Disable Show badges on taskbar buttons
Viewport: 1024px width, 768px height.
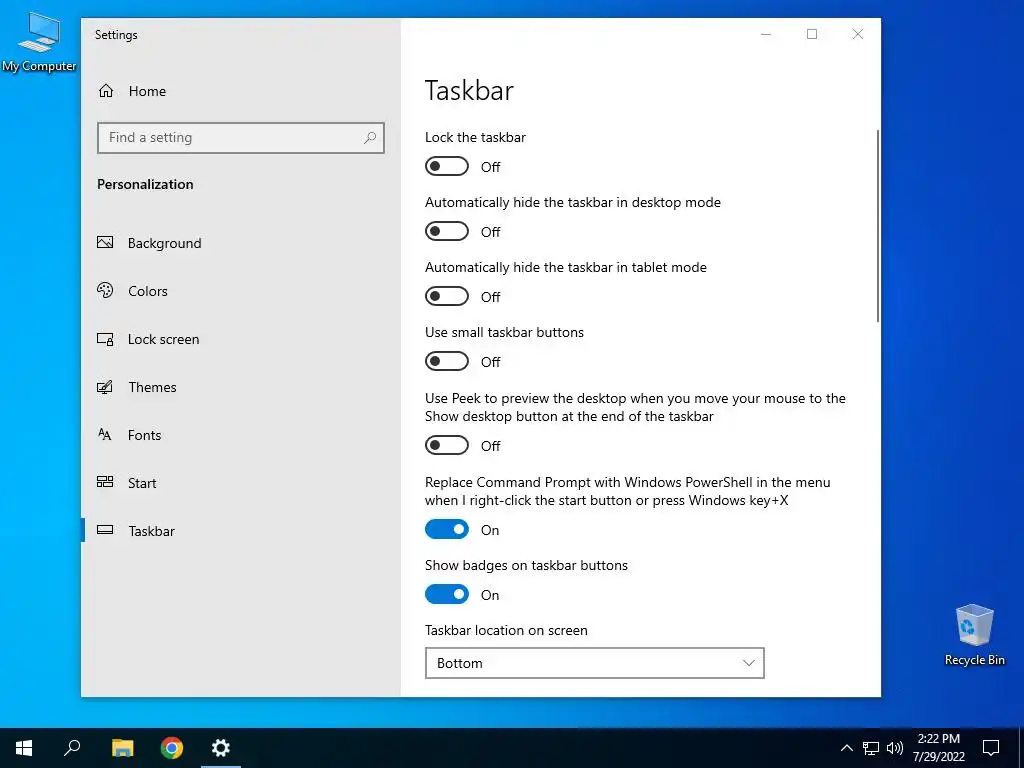(x=447, y=594)
